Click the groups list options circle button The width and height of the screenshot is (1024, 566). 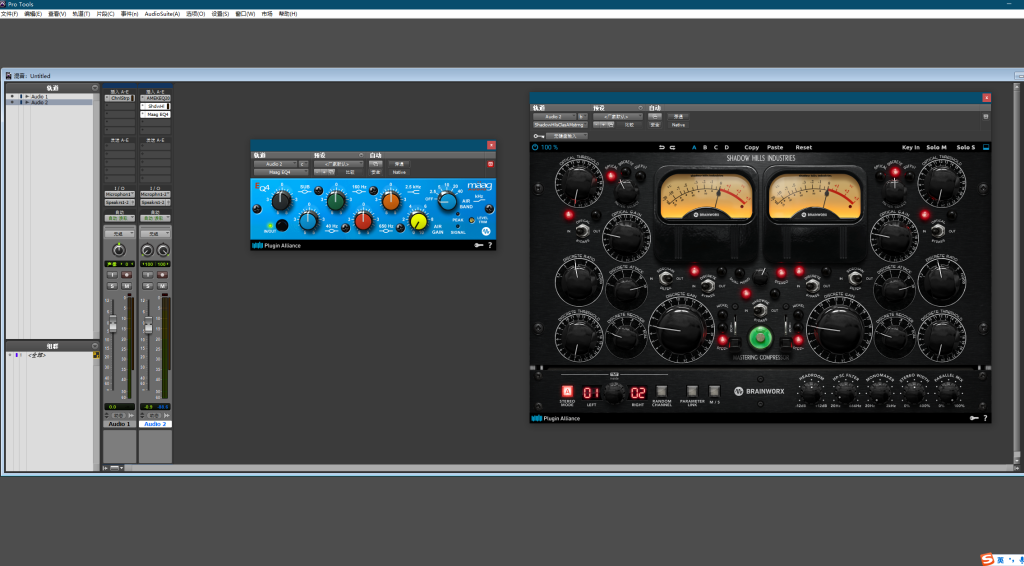95,346
